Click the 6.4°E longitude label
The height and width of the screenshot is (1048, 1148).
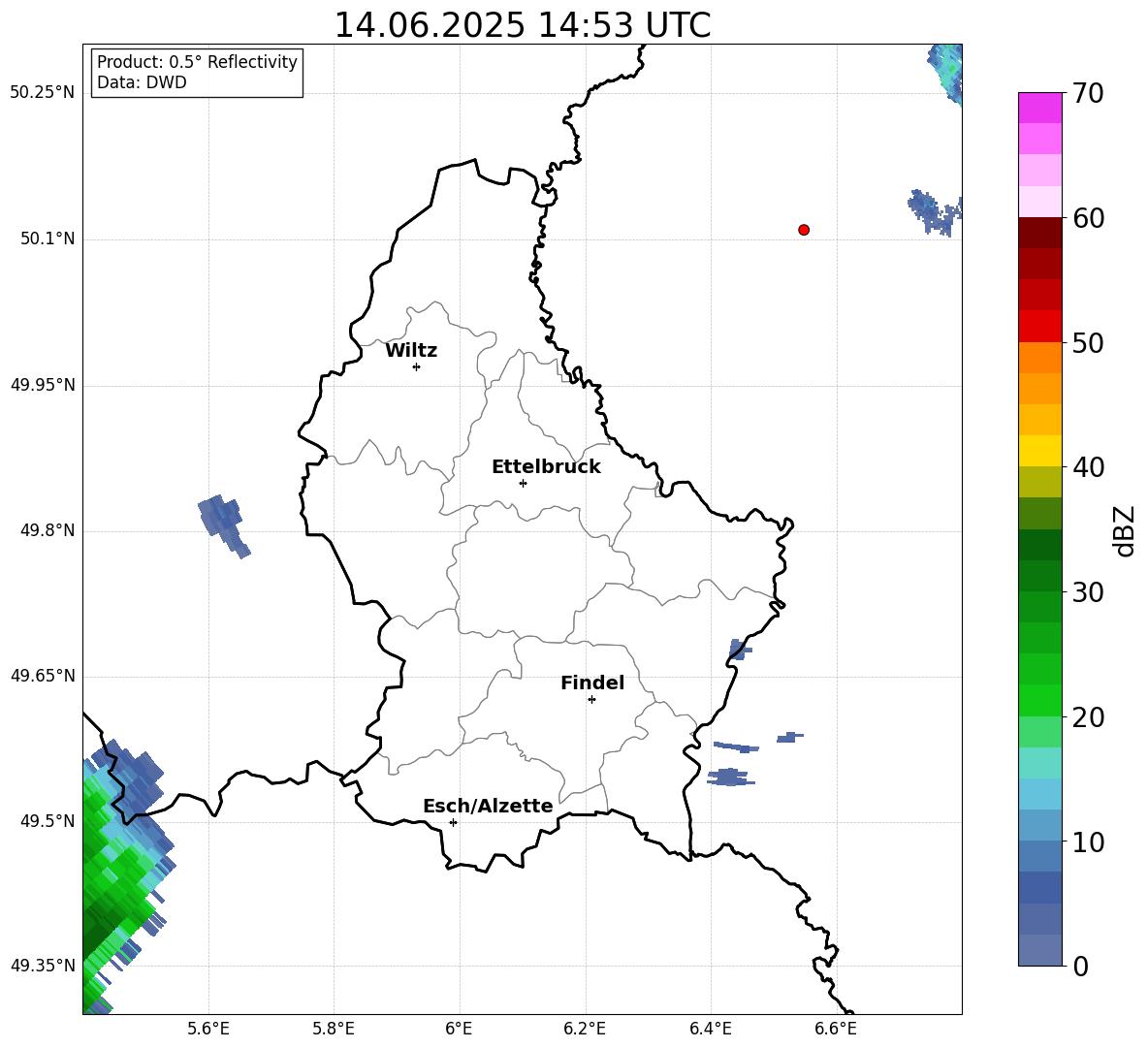710,1029
